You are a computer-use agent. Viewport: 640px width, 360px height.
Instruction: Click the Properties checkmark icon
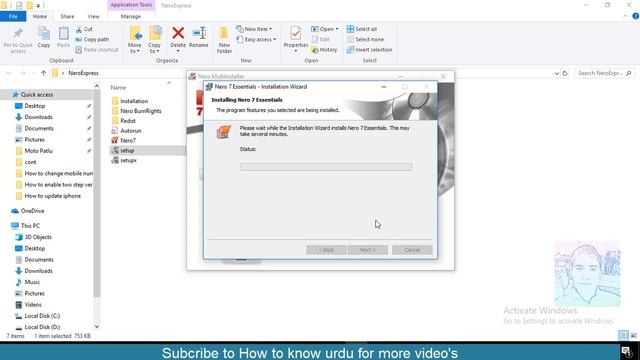[x=296, y=33]
